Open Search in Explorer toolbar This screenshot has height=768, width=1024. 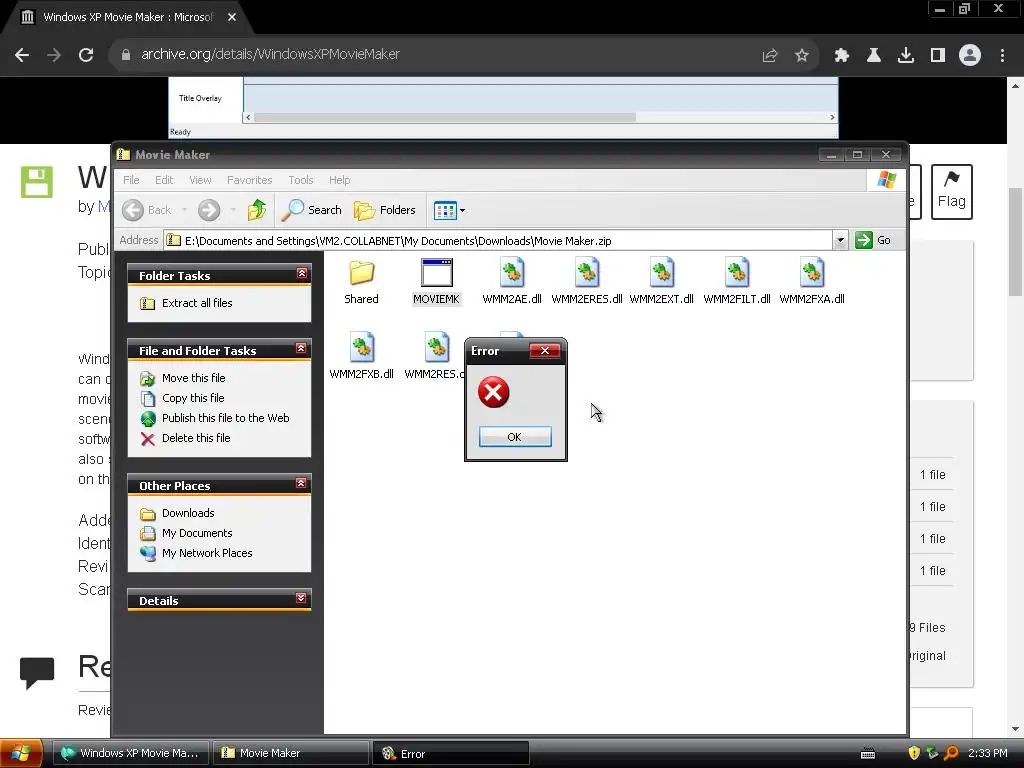click(x=312, y=210)
